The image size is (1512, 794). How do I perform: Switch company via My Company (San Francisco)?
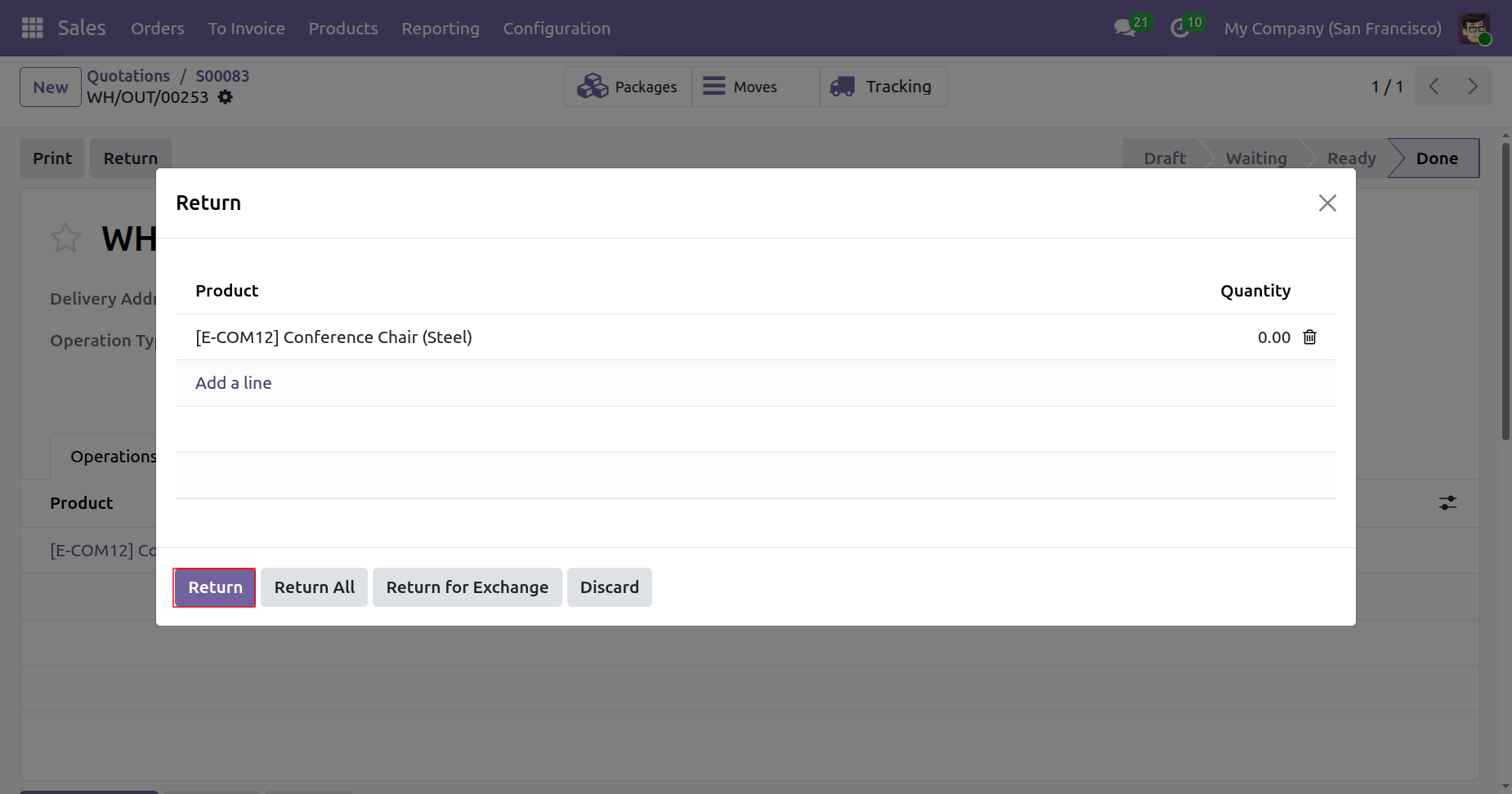point(1333,29)
